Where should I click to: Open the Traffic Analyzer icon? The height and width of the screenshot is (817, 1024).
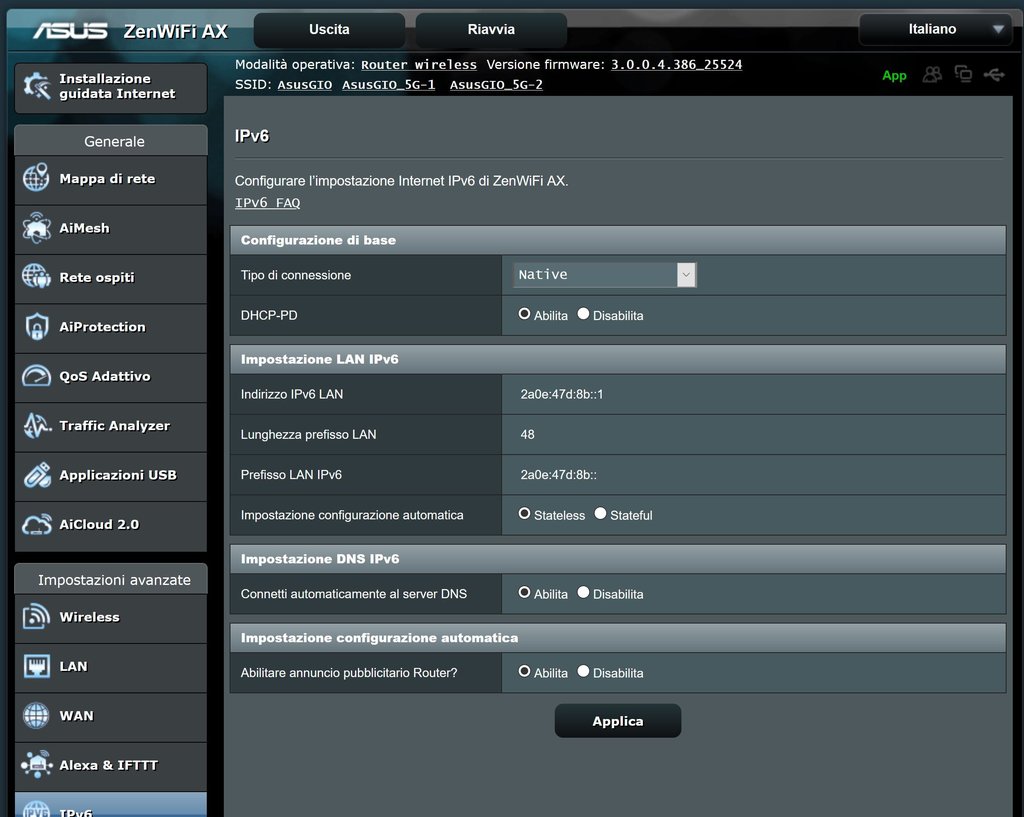[x=36, y=426]
